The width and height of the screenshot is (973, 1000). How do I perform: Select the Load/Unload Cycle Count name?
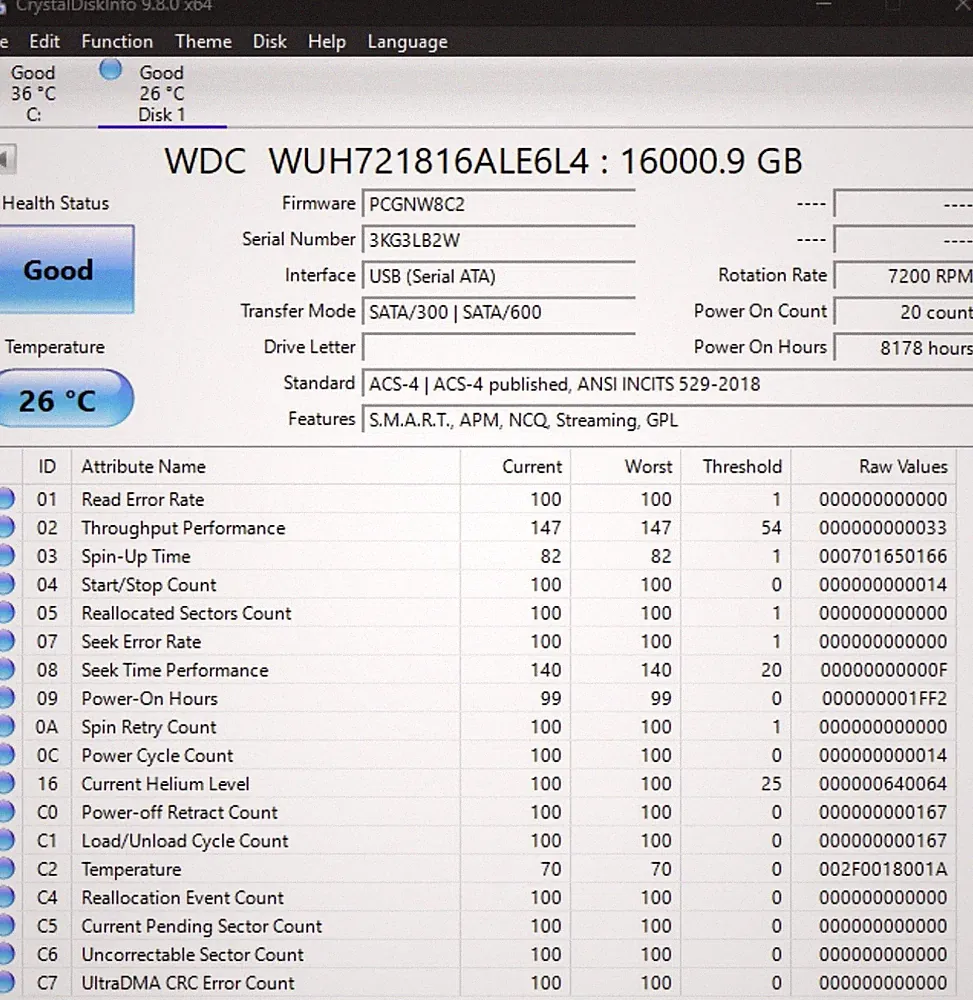(185, 841)
